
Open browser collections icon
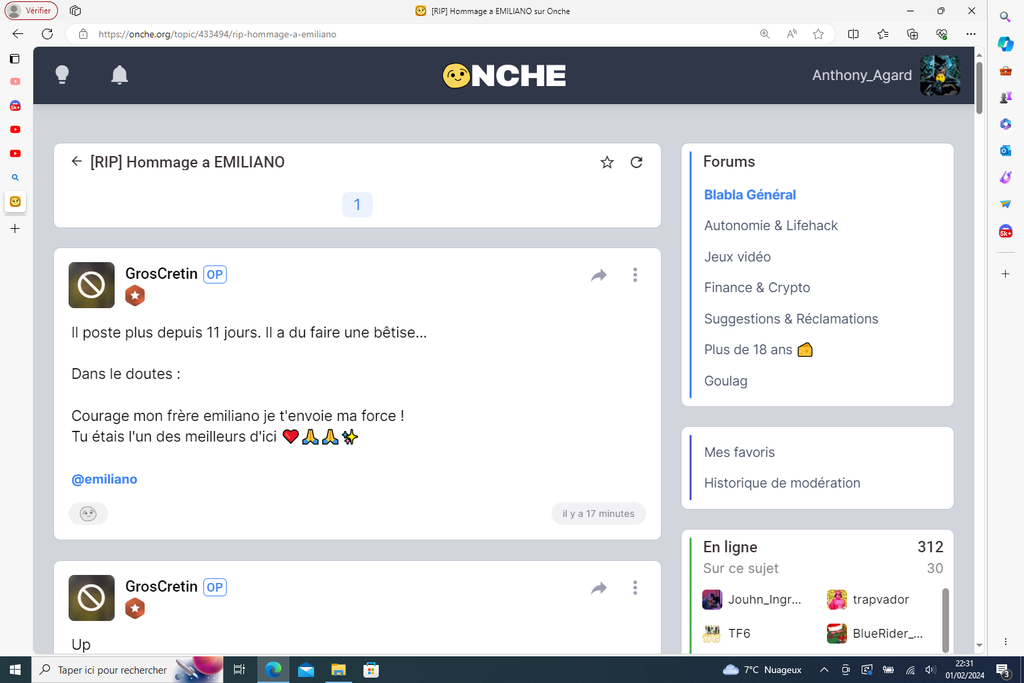click(912, 34)
